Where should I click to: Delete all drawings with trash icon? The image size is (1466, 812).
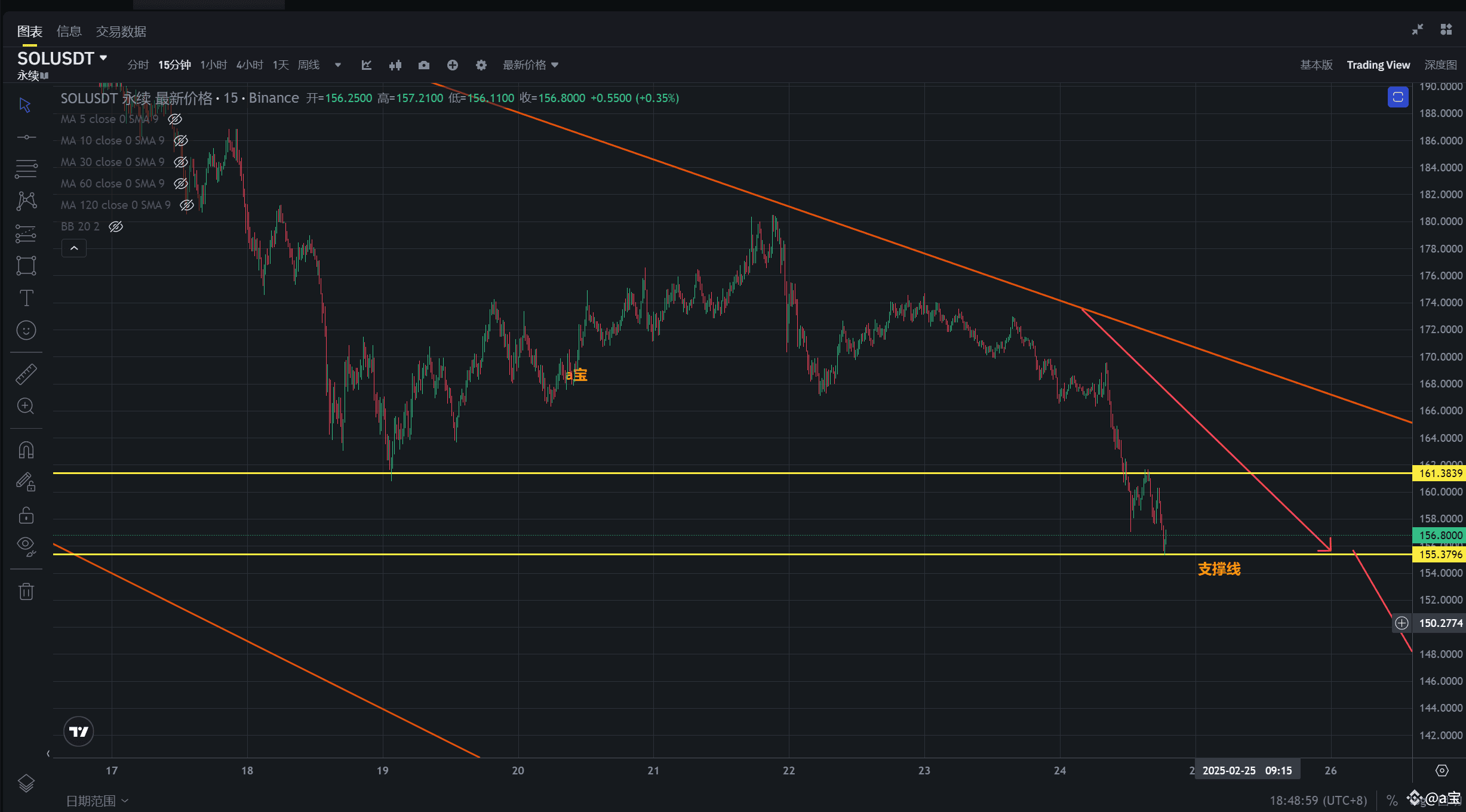pos(26,591)
